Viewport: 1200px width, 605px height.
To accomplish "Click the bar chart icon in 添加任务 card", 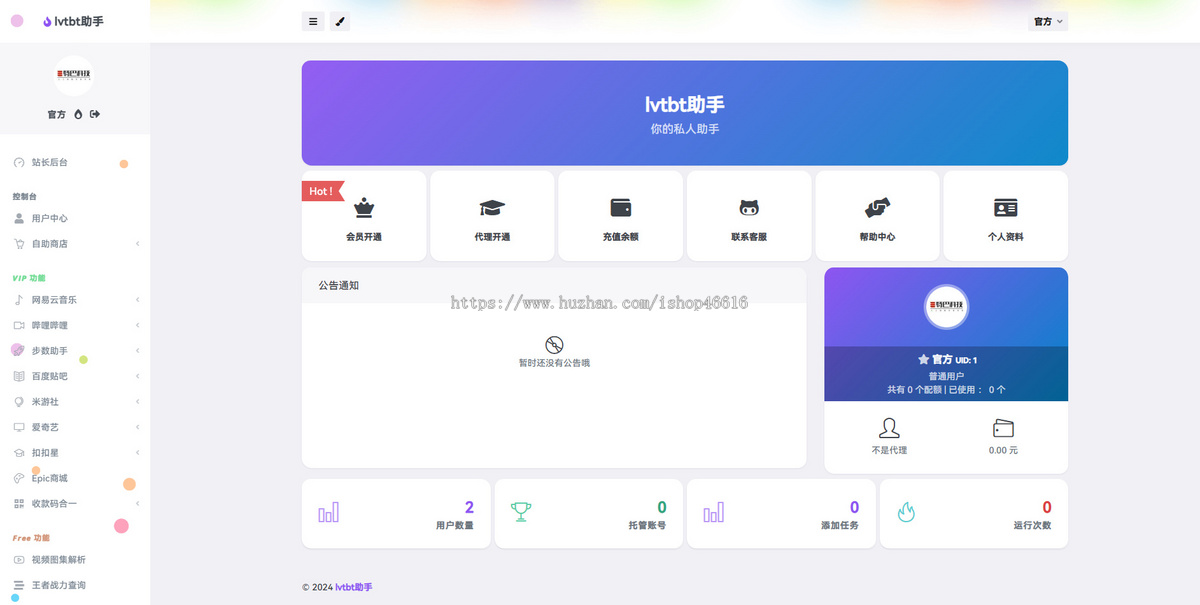I will (x=713, y=512).
